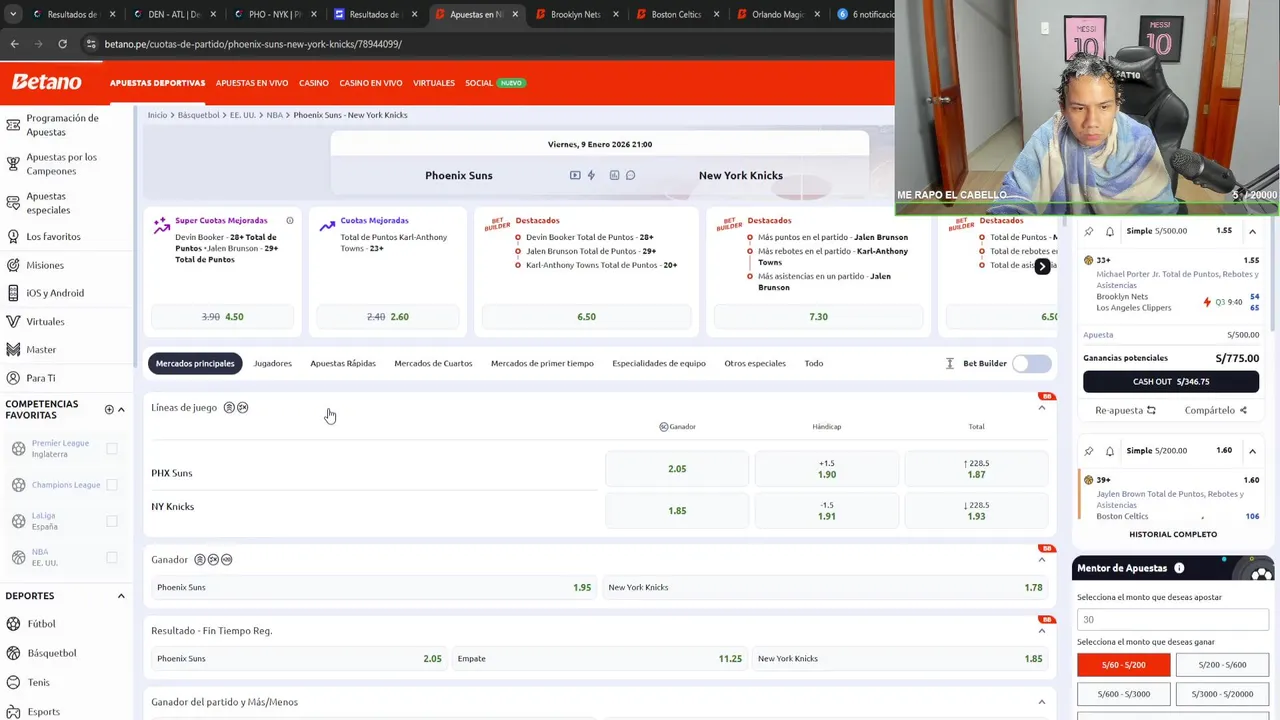Click the bet amount input field showing 30
The width and height of the screenshot is (1280, 720).
pyautogui.click(x=1172, y=620)
